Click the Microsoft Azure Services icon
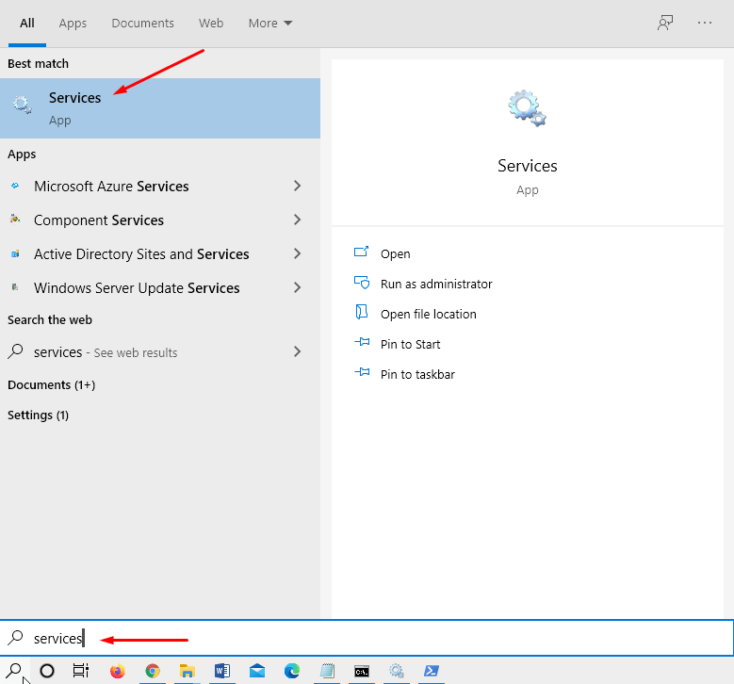Screen dimensions: 734x684 point(15,186)
